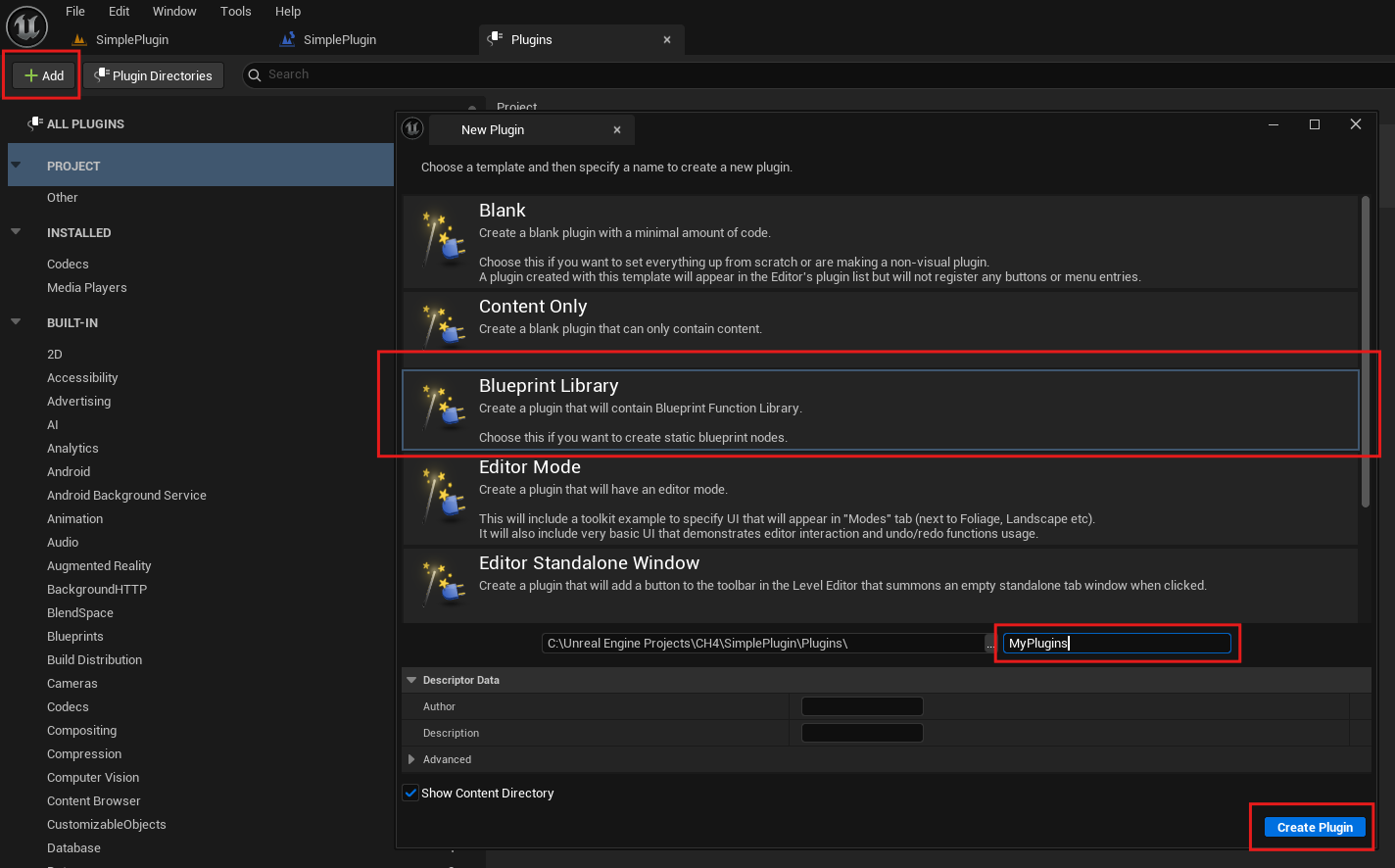
Task: Click the browse path ellipsis button
Action: [991, 644]
